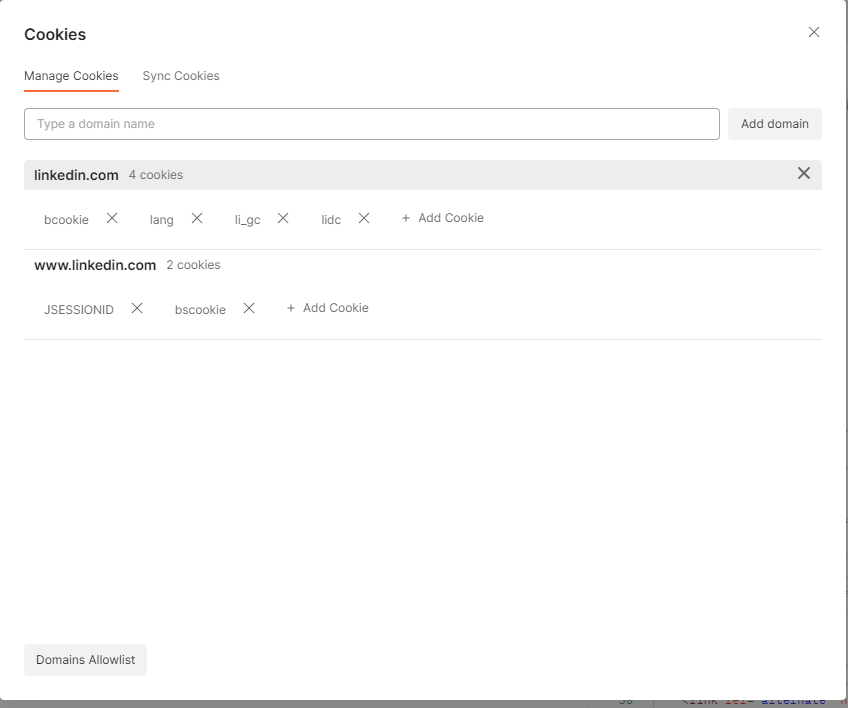848x708 pixels.
Task: Click the '4 cookies' count label
Action: (x=156, y=175)
